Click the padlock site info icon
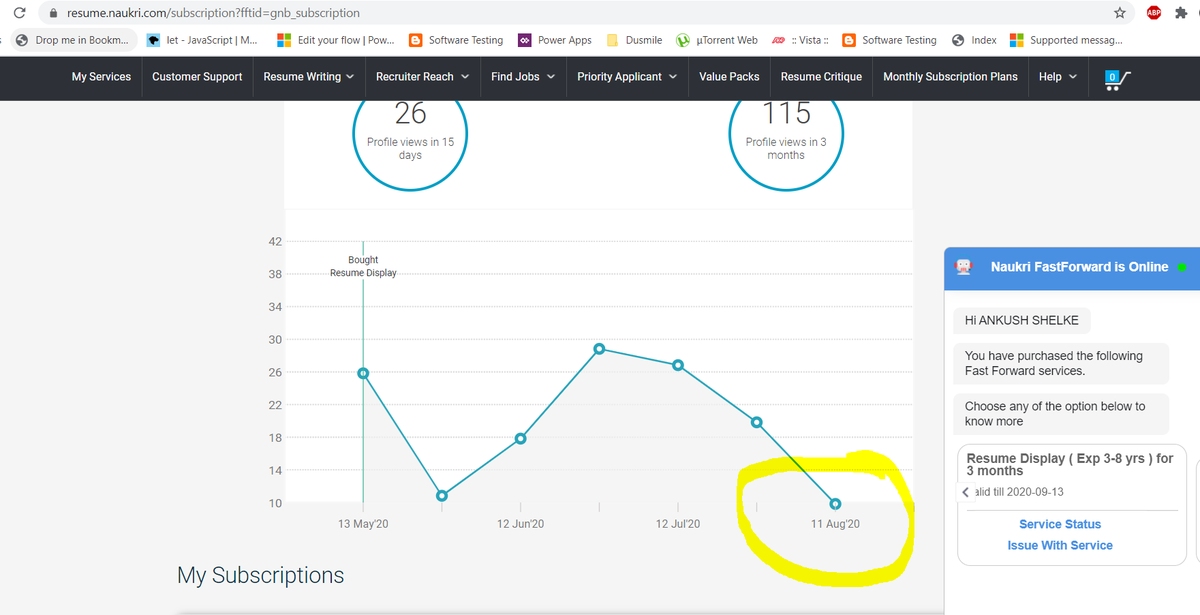This screenshot has width=1200, height=615. tap(52, 13)
